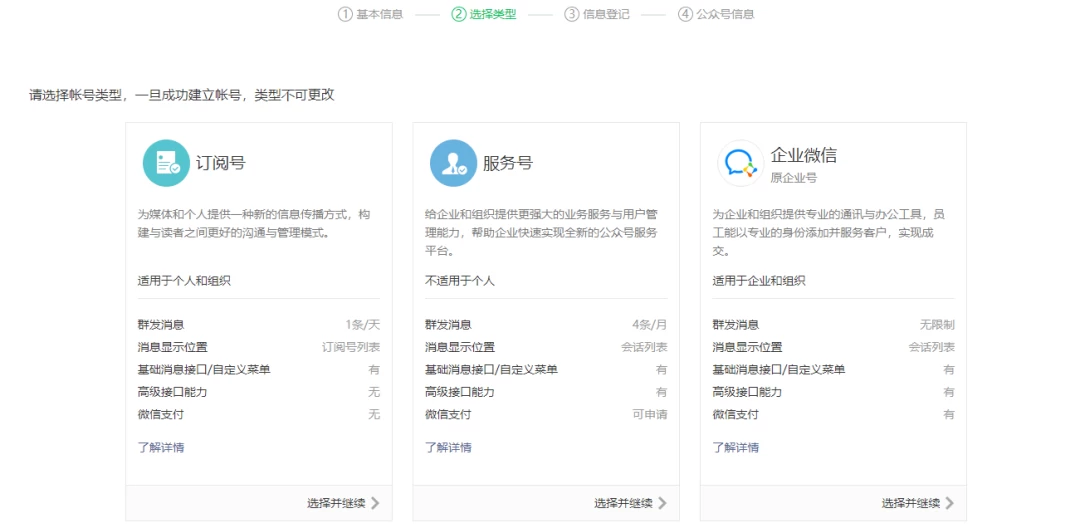Click the 服务号 blue person icon
Image resolution: width=1080 pixels, height=528 pixels.
[x=453, y=163]
